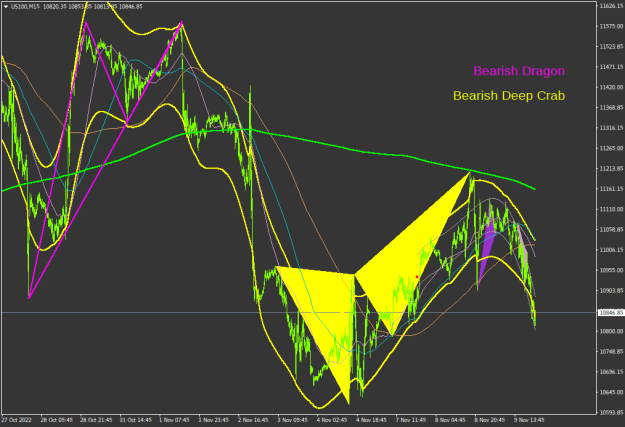This screenshot has height=427, width=625.
Task: Click the 7 Nov 11:45 time label
Action: click(x=411, y=420)
